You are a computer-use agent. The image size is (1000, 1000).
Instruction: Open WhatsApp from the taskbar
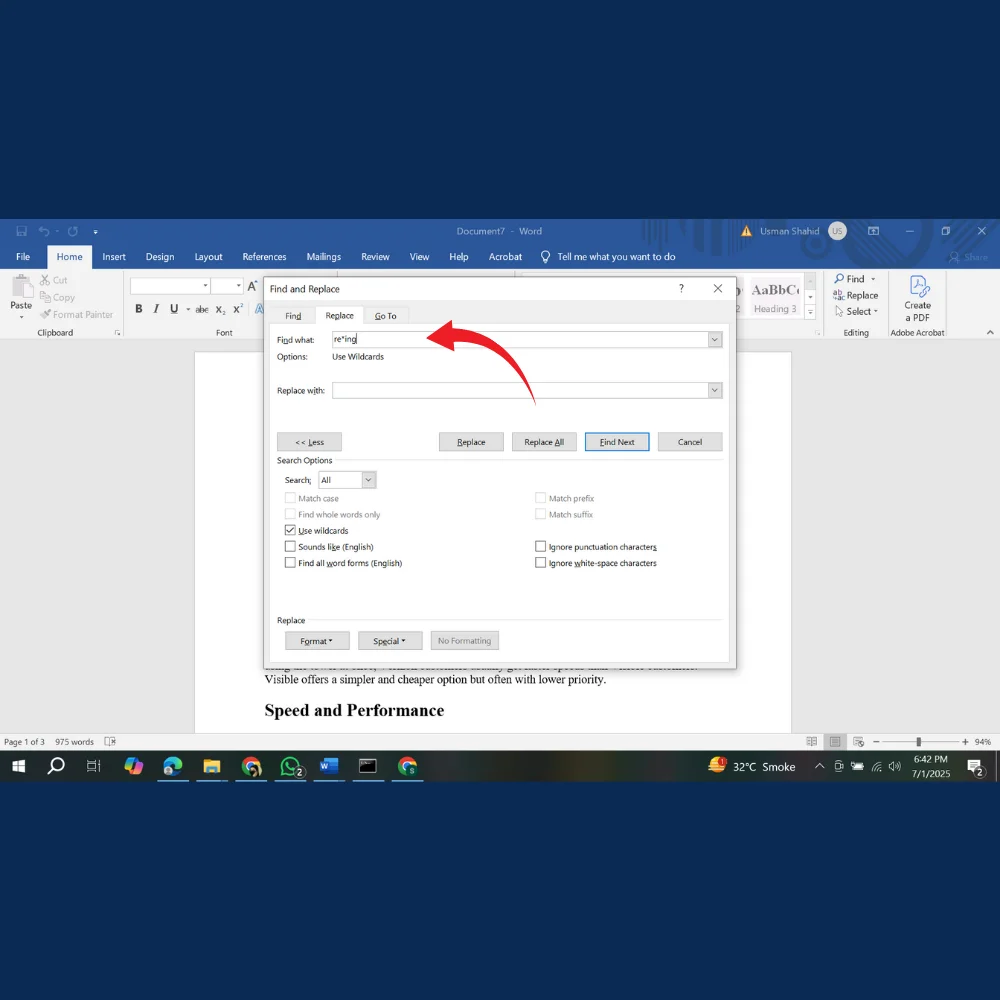tap(291, 766)
